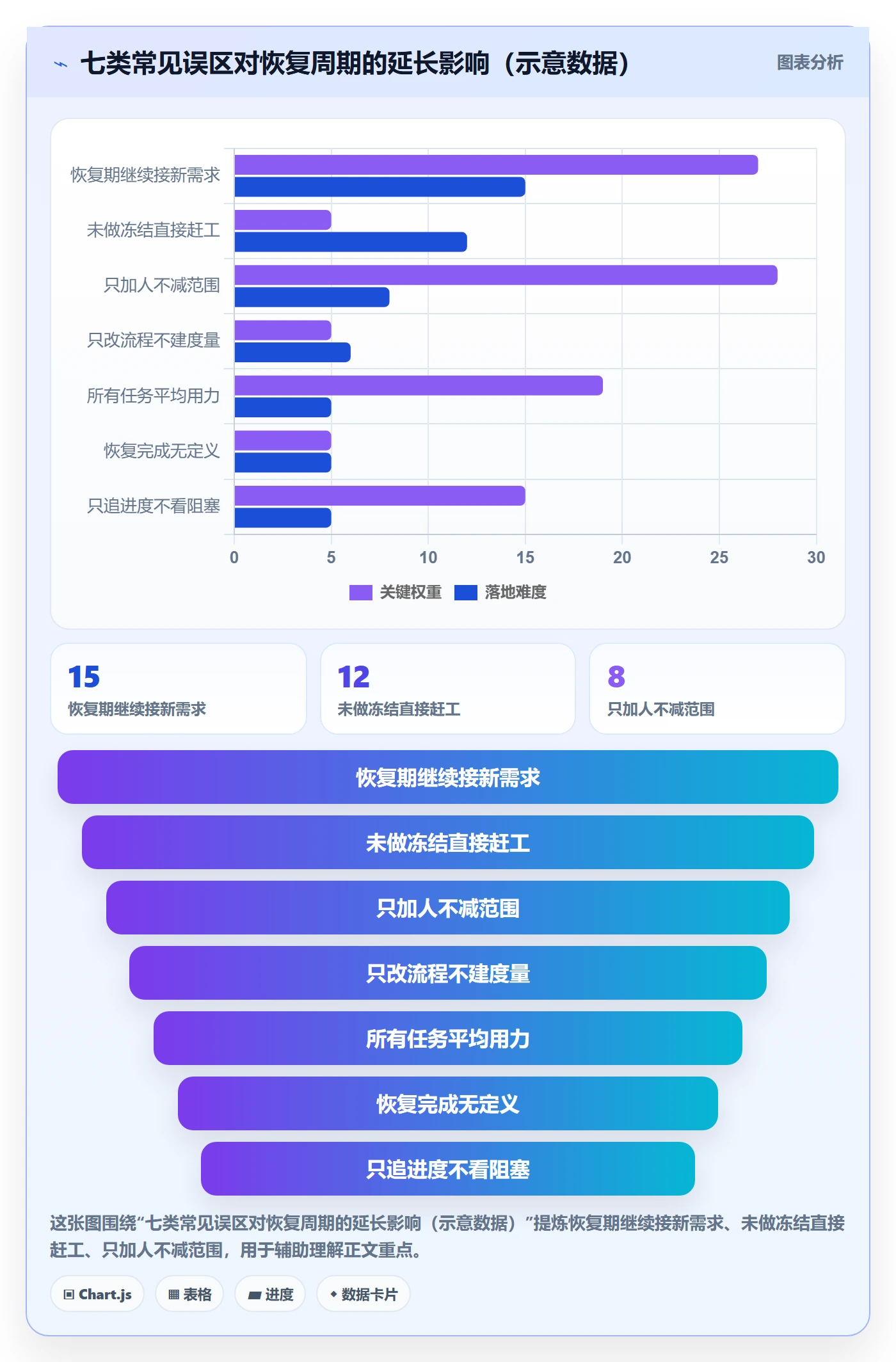This screenshot has height=1362, width=896.
Task: Click the purple bar for 只加人不减范围
Action: point(506,275)
